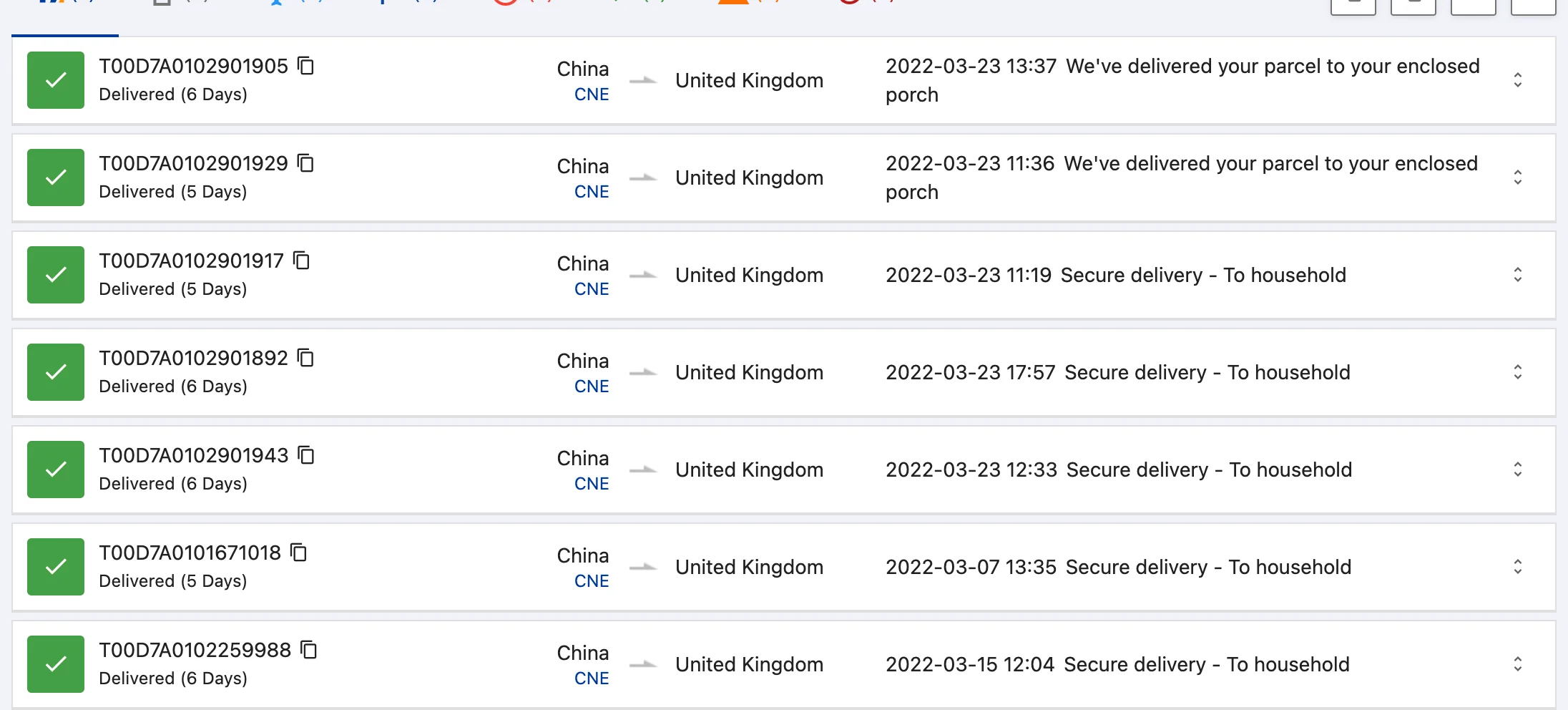Toggle selection checkbox of shipment T00D7A0102901917
The height and width of the screenshot is (710, 1568).
[x=55, y=275]
